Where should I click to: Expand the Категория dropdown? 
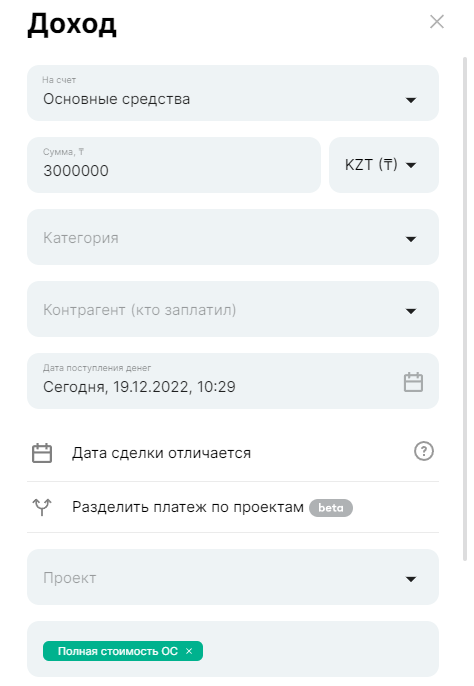tap(233, 237)
